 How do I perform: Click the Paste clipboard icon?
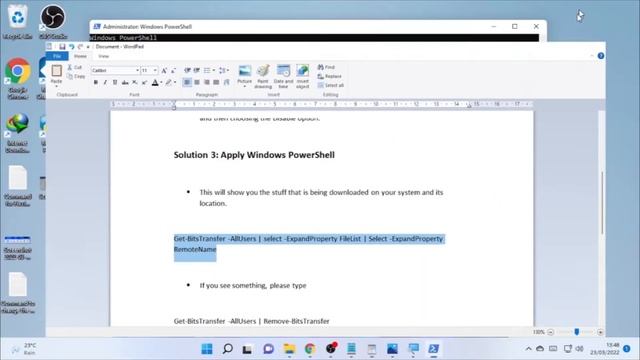[x=56, y=71]
